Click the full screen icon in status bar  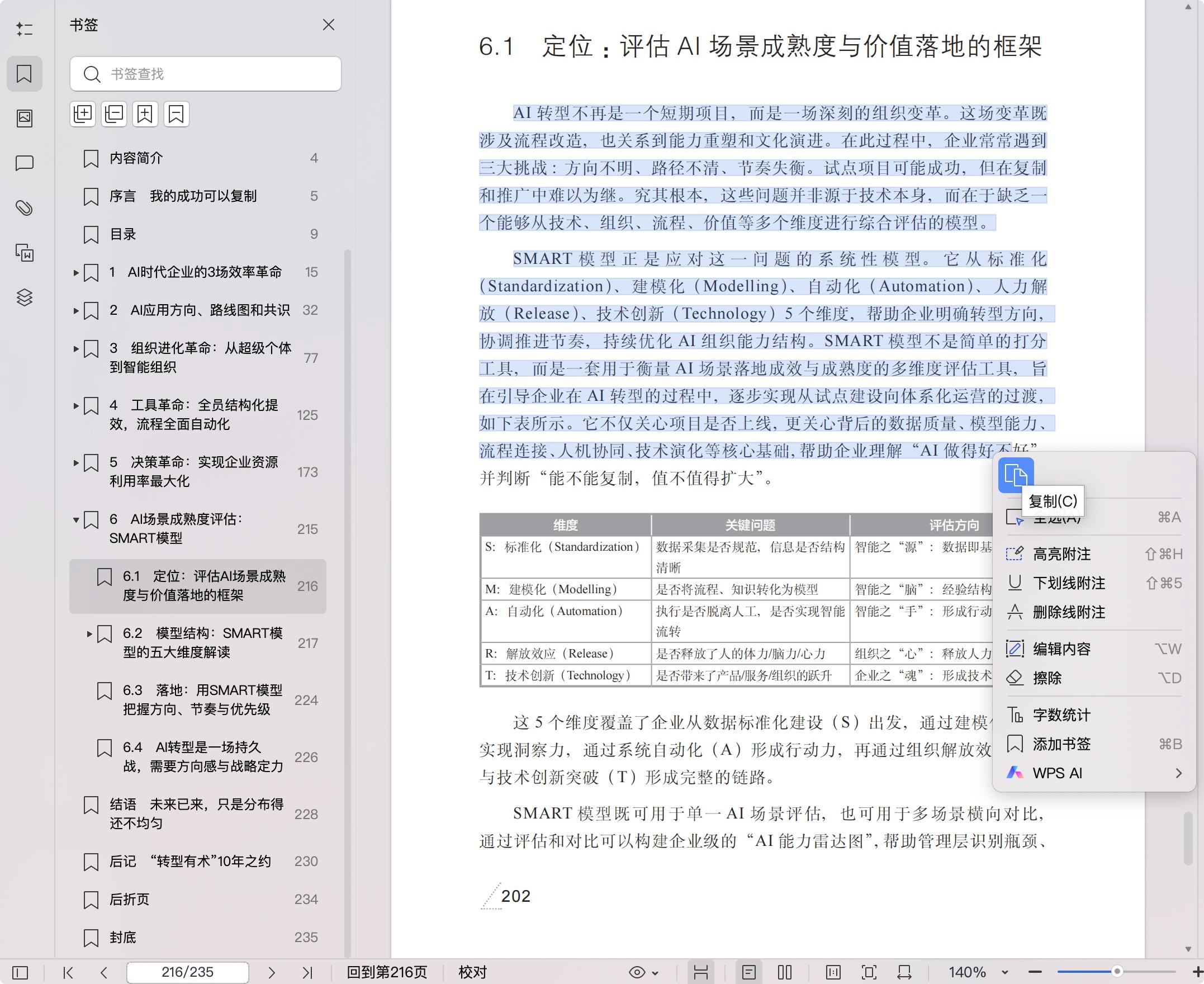[869, 973]
